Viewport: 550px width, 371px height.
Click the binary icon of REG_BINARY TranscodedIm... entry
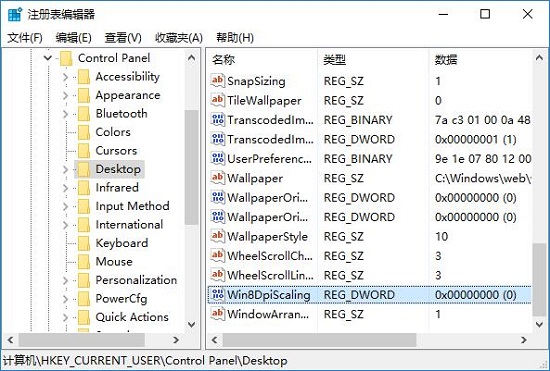pyautogui.click(x=217, y=120)
